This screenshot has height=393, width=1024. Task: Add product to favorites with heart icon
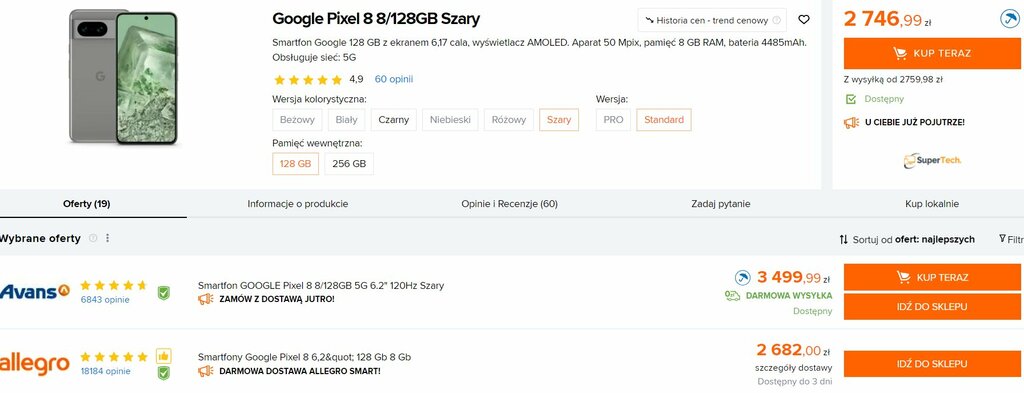pos(804,20)
